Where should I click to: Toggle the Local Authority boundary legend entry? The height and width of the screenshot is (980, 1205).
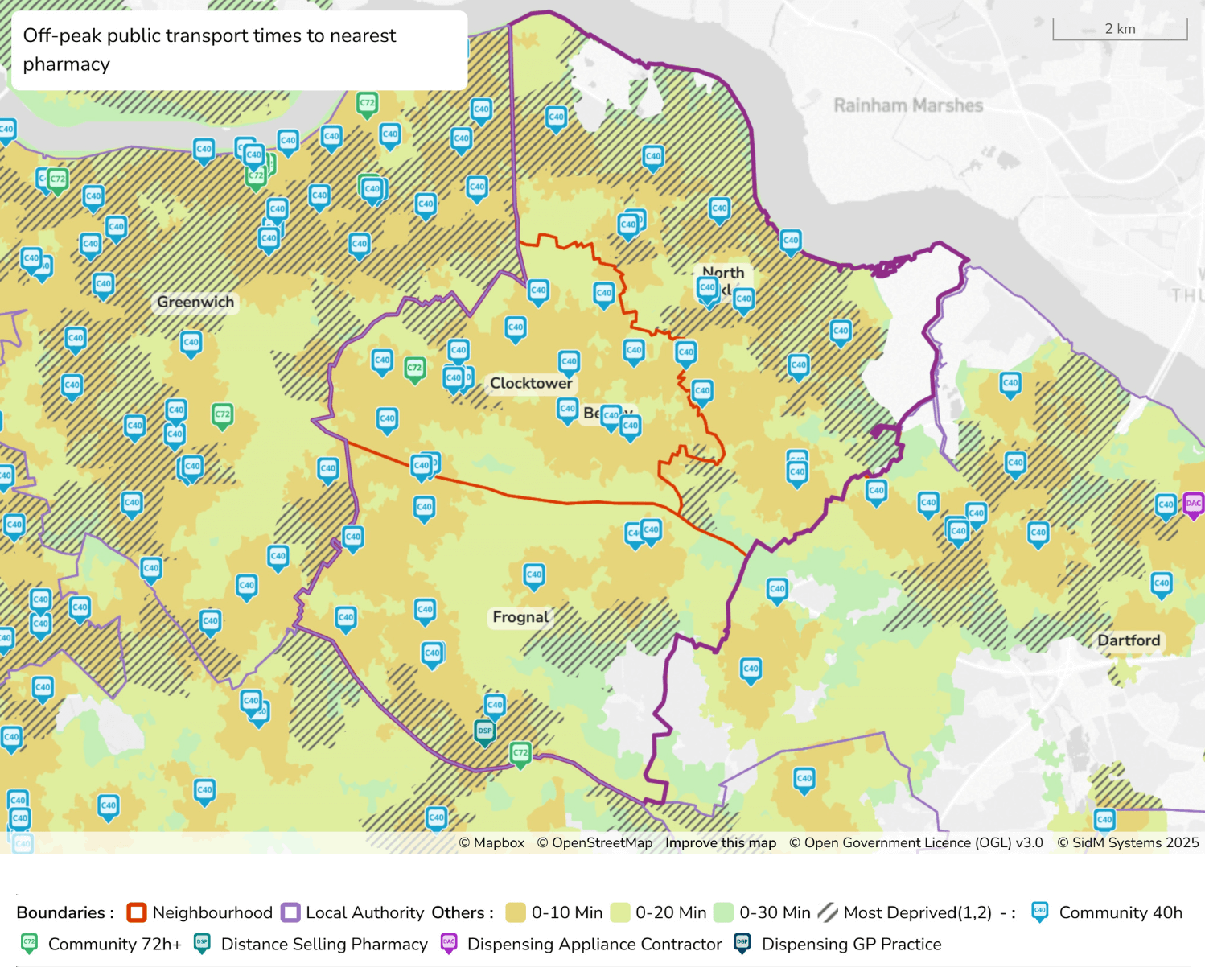289,912
